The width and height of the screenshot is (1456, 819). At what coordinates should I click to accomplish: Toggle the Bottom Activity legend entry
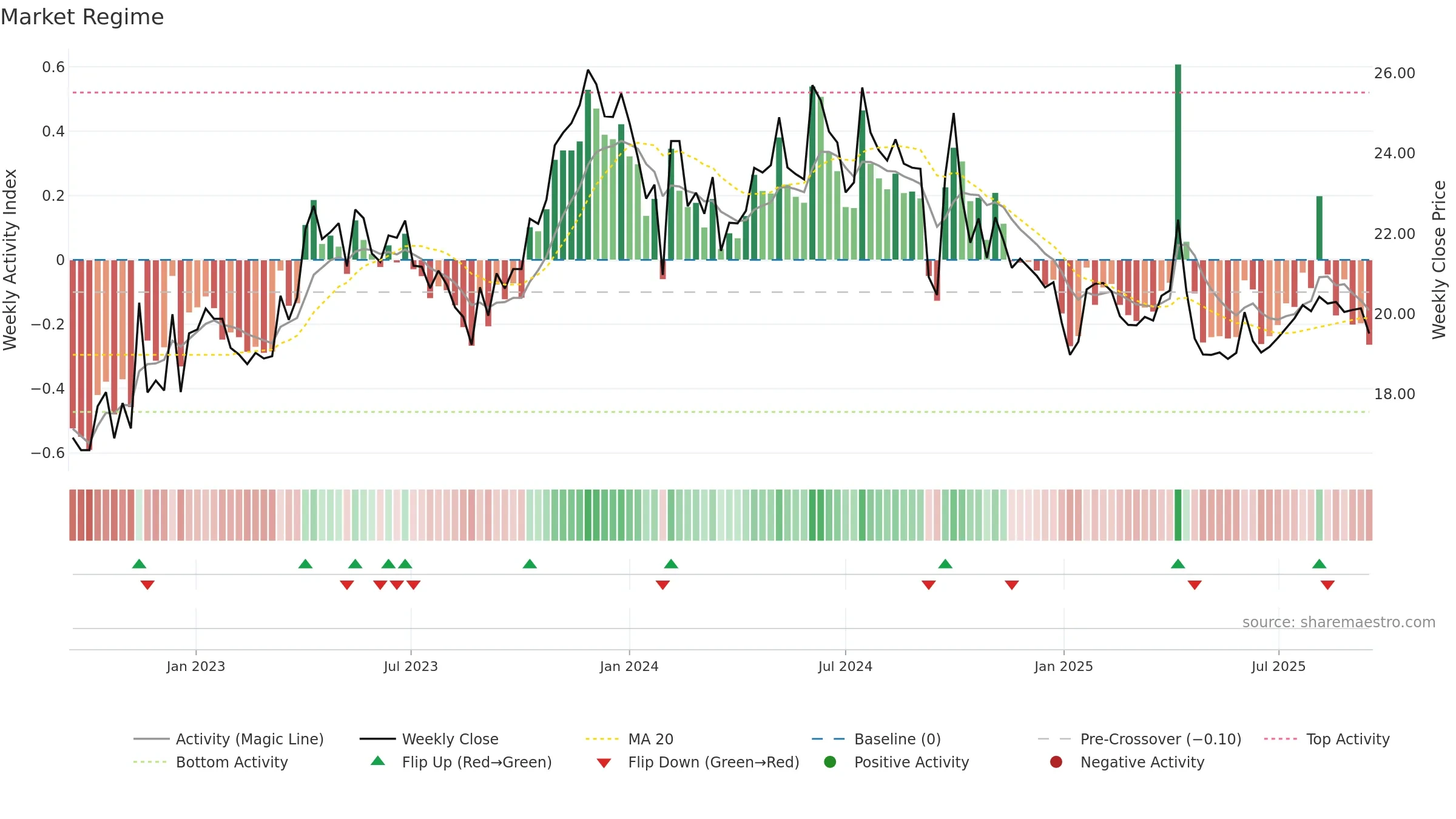(x=211, y=762)
